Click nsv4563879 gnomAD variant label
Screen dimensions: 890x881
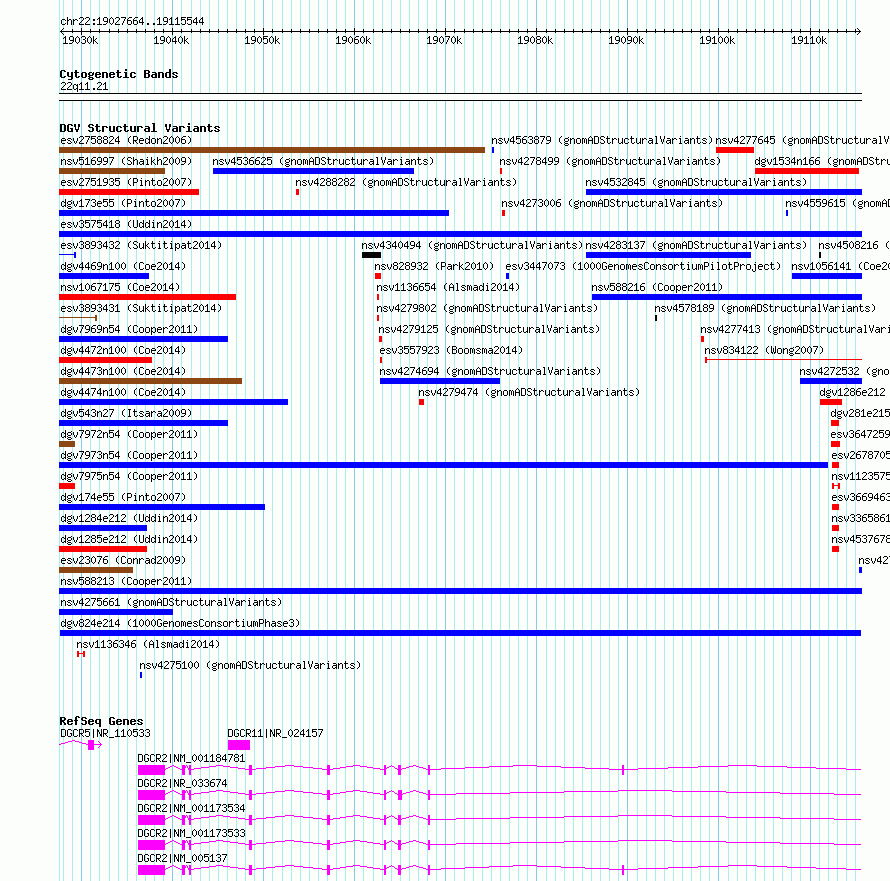(x=602, y=140)
